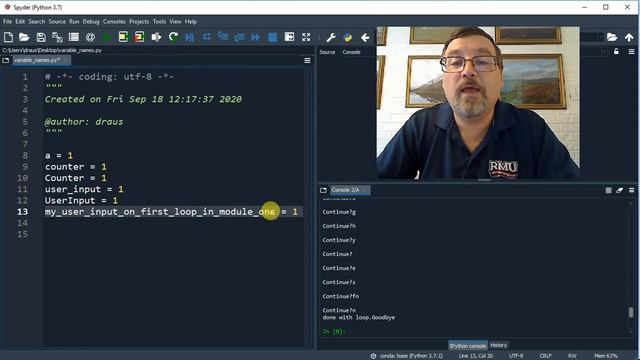
Task: Open the Debug menu
Action: click(x=91, y=22)
